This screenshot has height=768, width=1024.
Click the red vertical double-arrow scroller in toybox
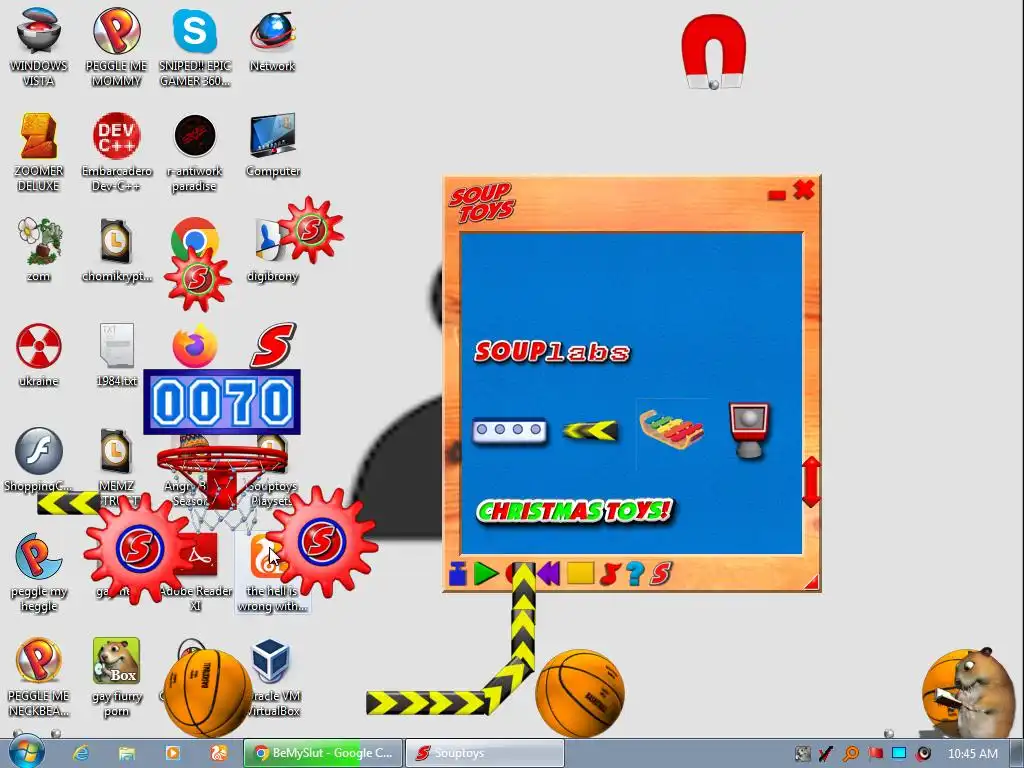(x=811, y=482)
